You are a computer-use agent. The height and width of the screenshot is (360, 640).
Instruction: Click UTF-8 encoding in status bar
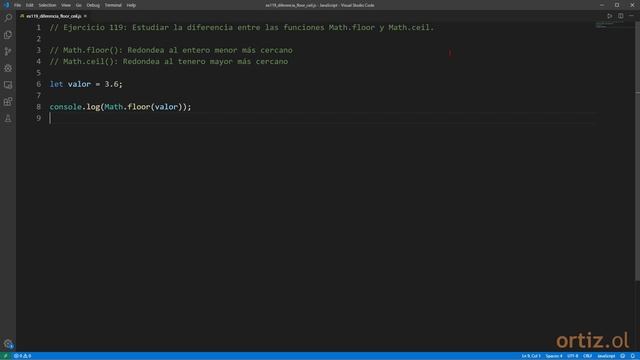[x=573, y=356]
